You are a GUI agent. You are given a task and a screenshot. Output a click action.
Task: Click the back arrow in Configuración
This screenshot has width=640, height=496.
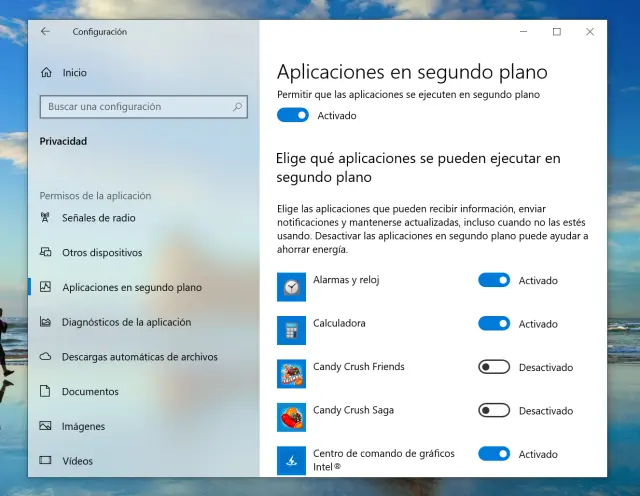pos(45,32)
